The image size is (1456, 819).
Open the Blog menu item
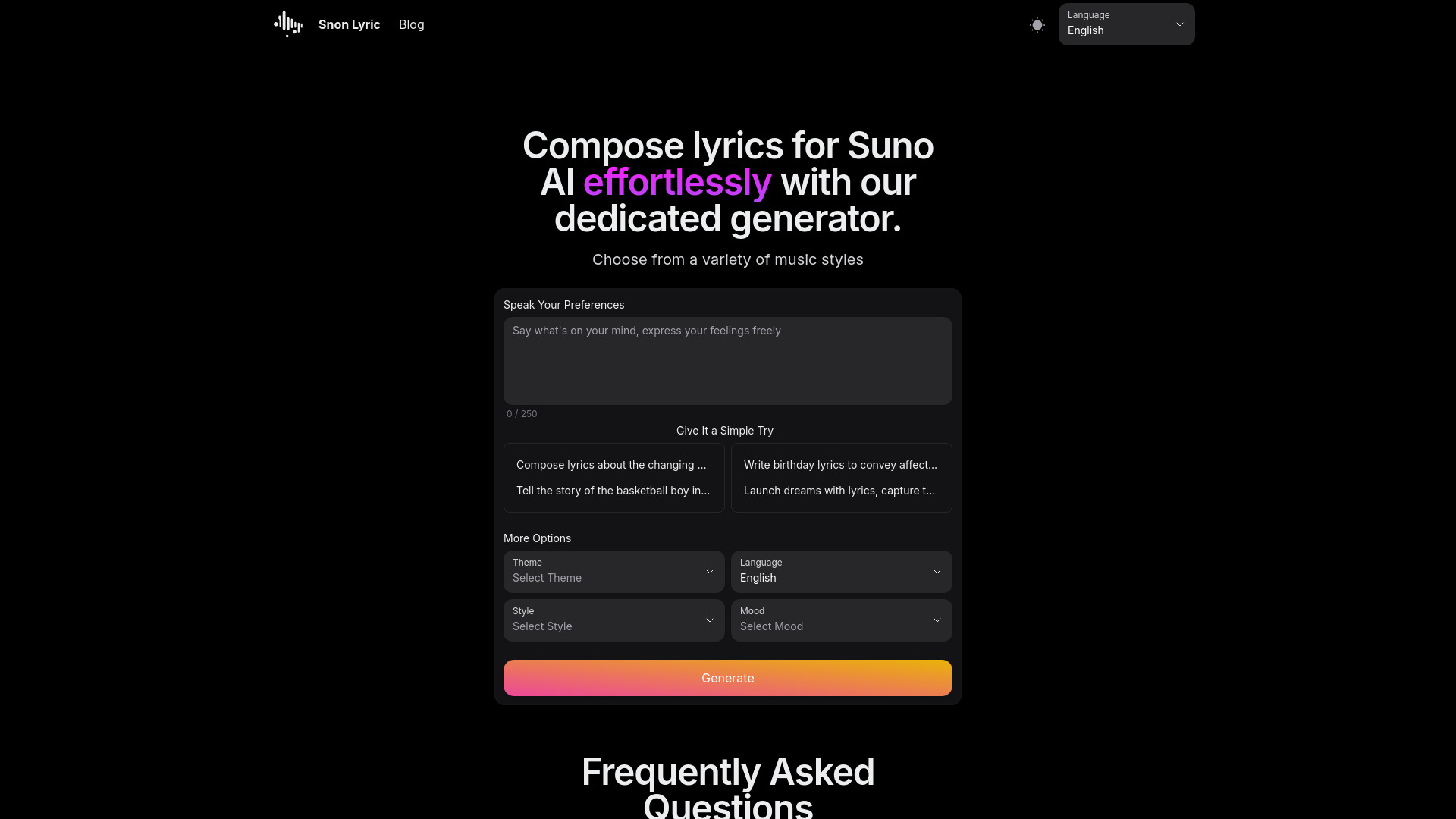[411, 24]
